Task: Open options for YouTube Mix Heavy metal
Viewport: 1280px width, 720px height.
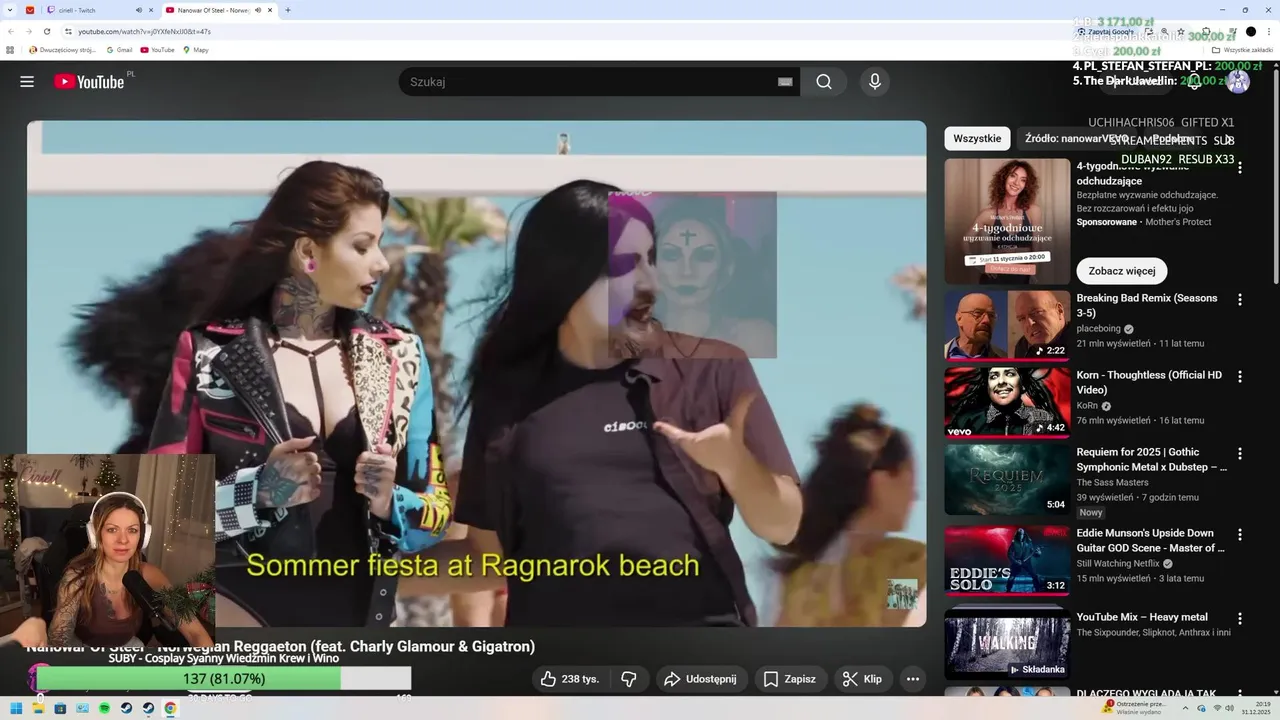Action: [1240, 619]
